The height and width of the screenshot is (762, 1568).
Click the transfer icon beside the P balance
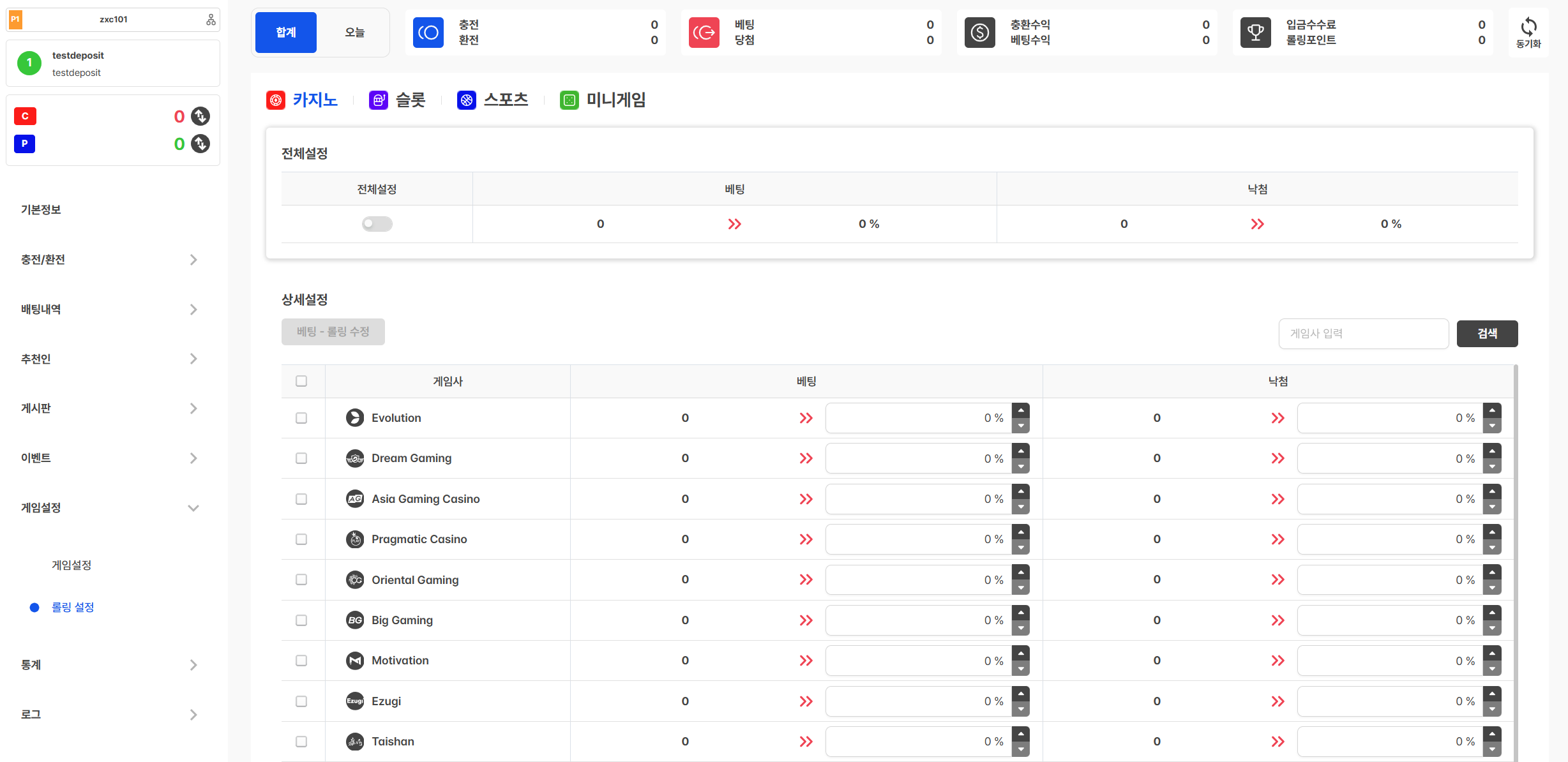click(200, 144)
